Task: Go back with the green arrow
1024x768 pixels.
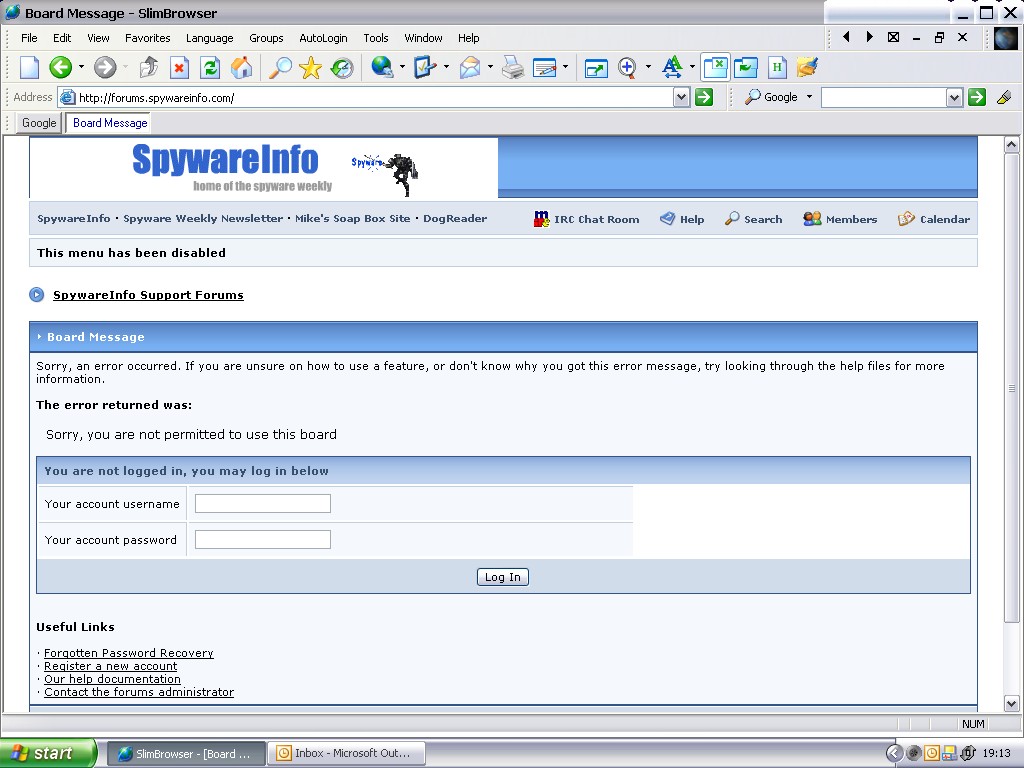Action: [x=61, y=67]
